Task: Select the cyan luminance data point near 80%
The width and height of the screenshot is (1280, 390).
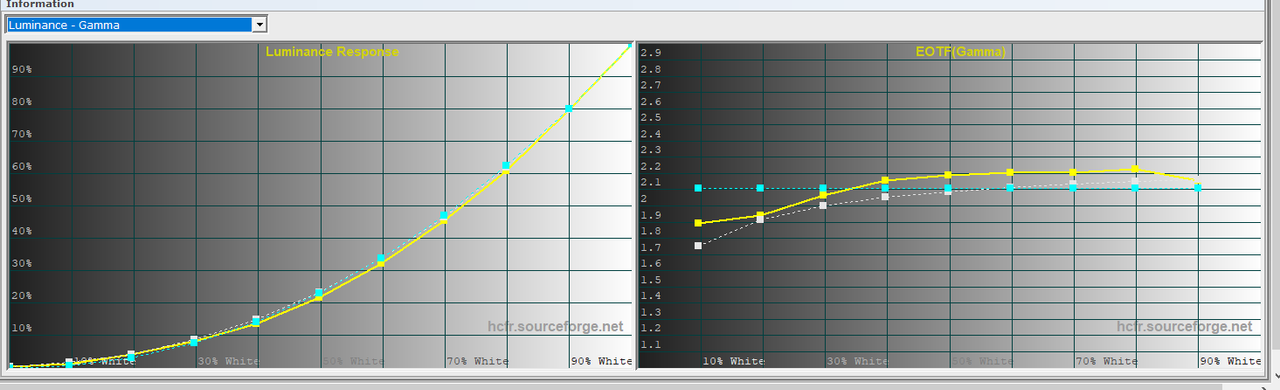Action: 568,108
